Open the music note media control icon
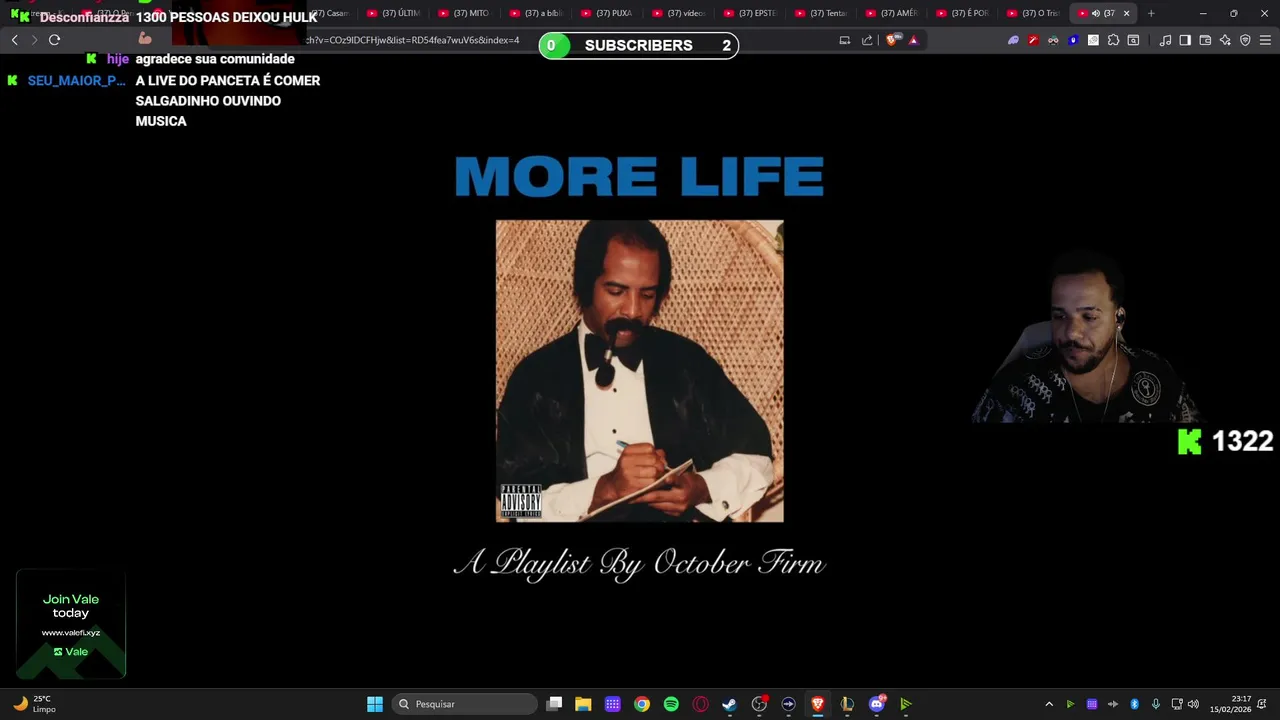This screenshot has width=1280, height=720. [1165, 40]
